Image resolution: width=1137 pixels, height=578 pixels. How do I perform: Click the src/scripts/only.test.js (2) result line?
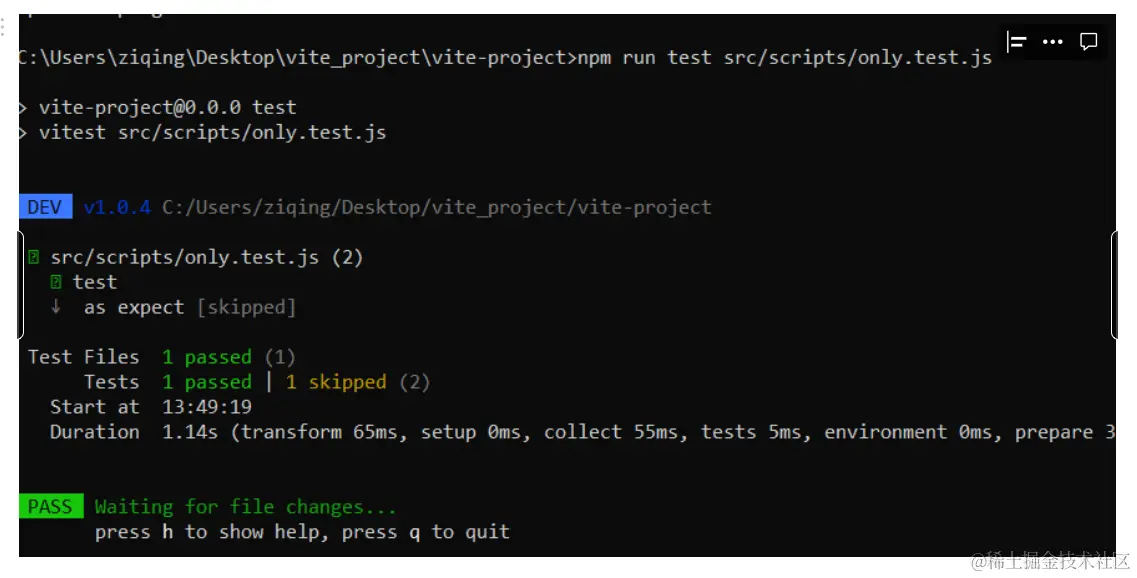[207, 257]
